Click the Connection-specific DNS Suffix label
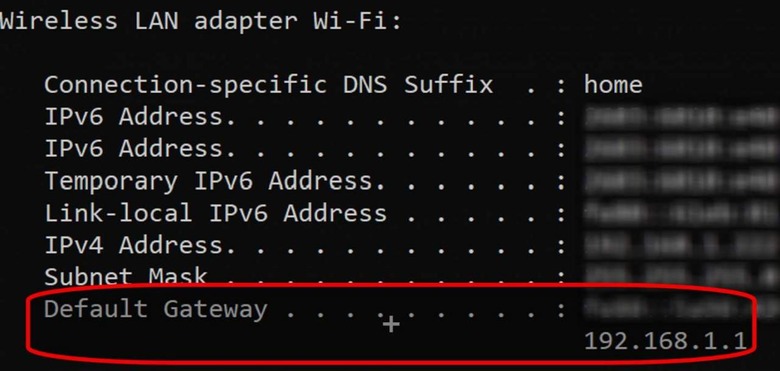Viewport: 780px width, 371px height. tap(269, 85)
